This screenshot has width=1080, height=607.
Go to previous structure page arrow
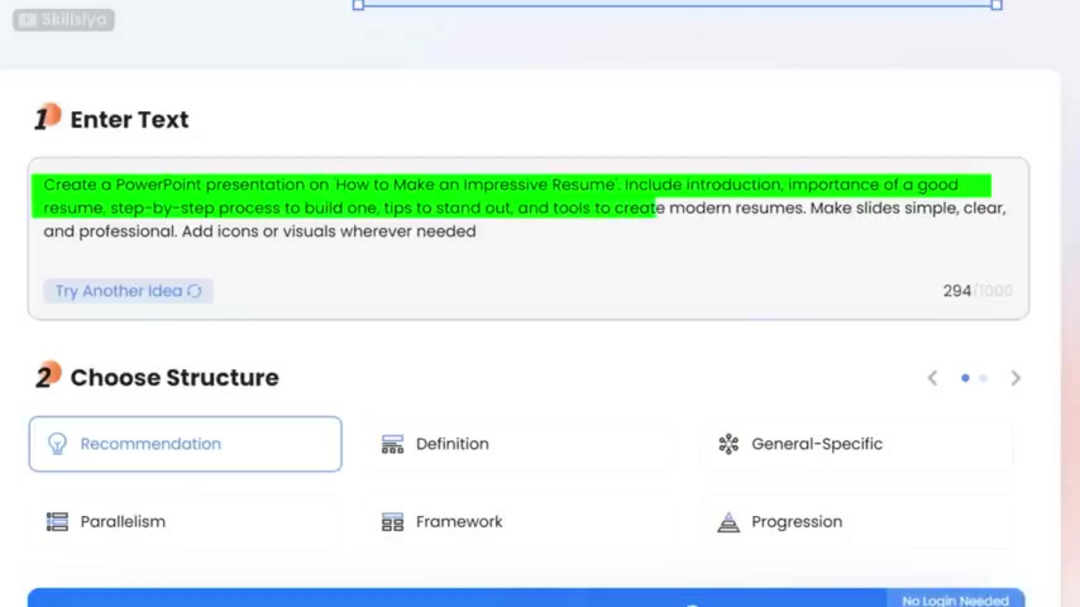[932, 378]
